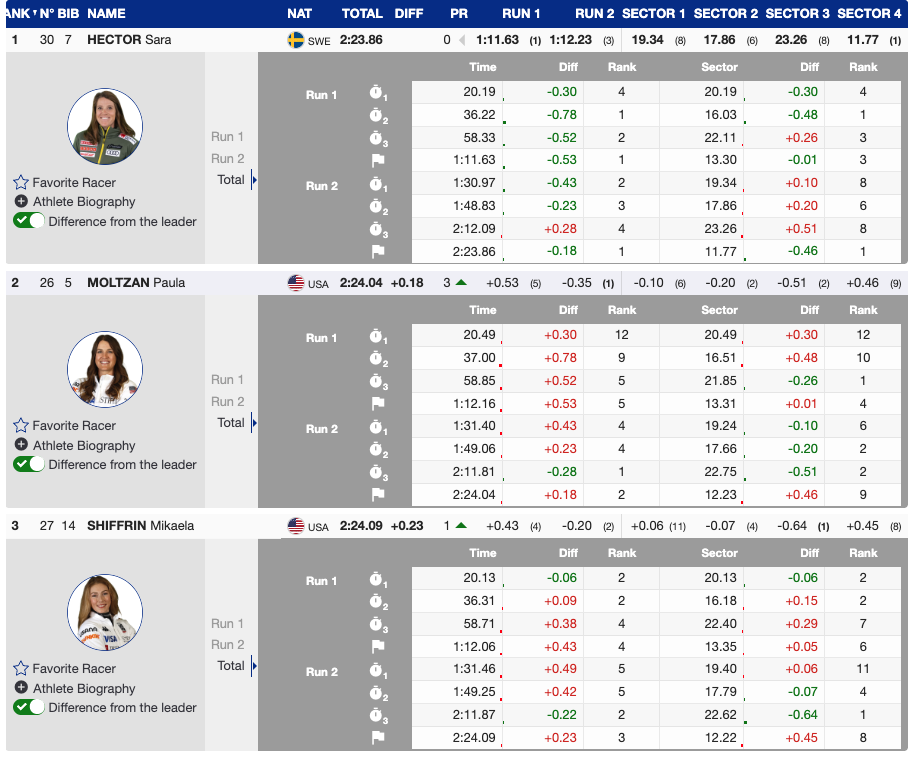Select the Run 2 tab in Moltzan's panel
Viewport: 912px width, 757px height.
click(228, 402)
